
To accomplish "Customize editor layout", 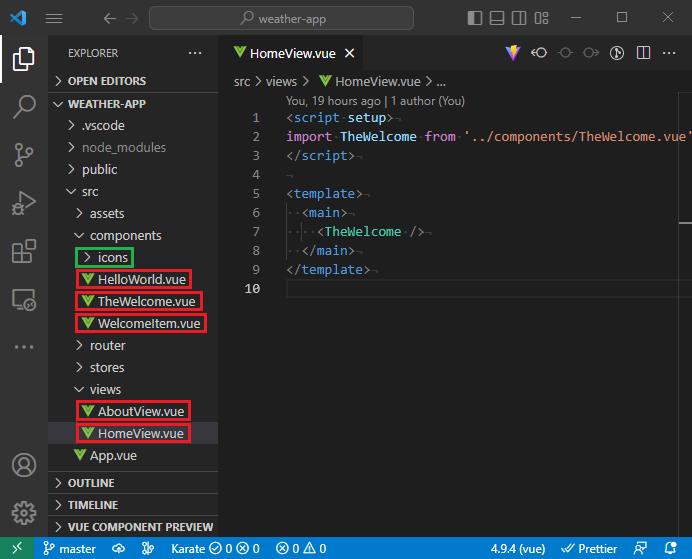I will point(542,18).
